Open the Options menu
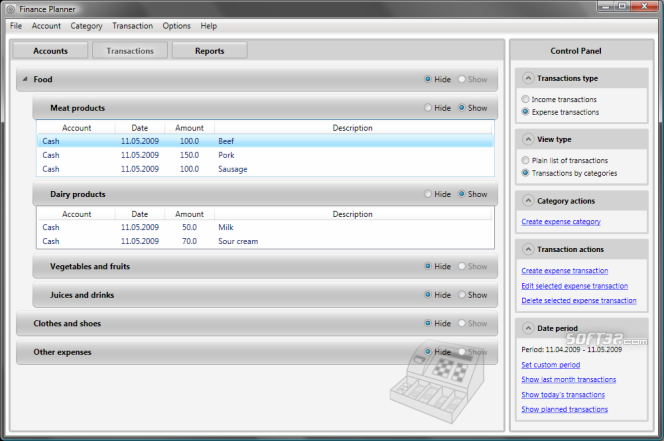The image size is (664, 441). pyautogui.click(x=177, y=26)
